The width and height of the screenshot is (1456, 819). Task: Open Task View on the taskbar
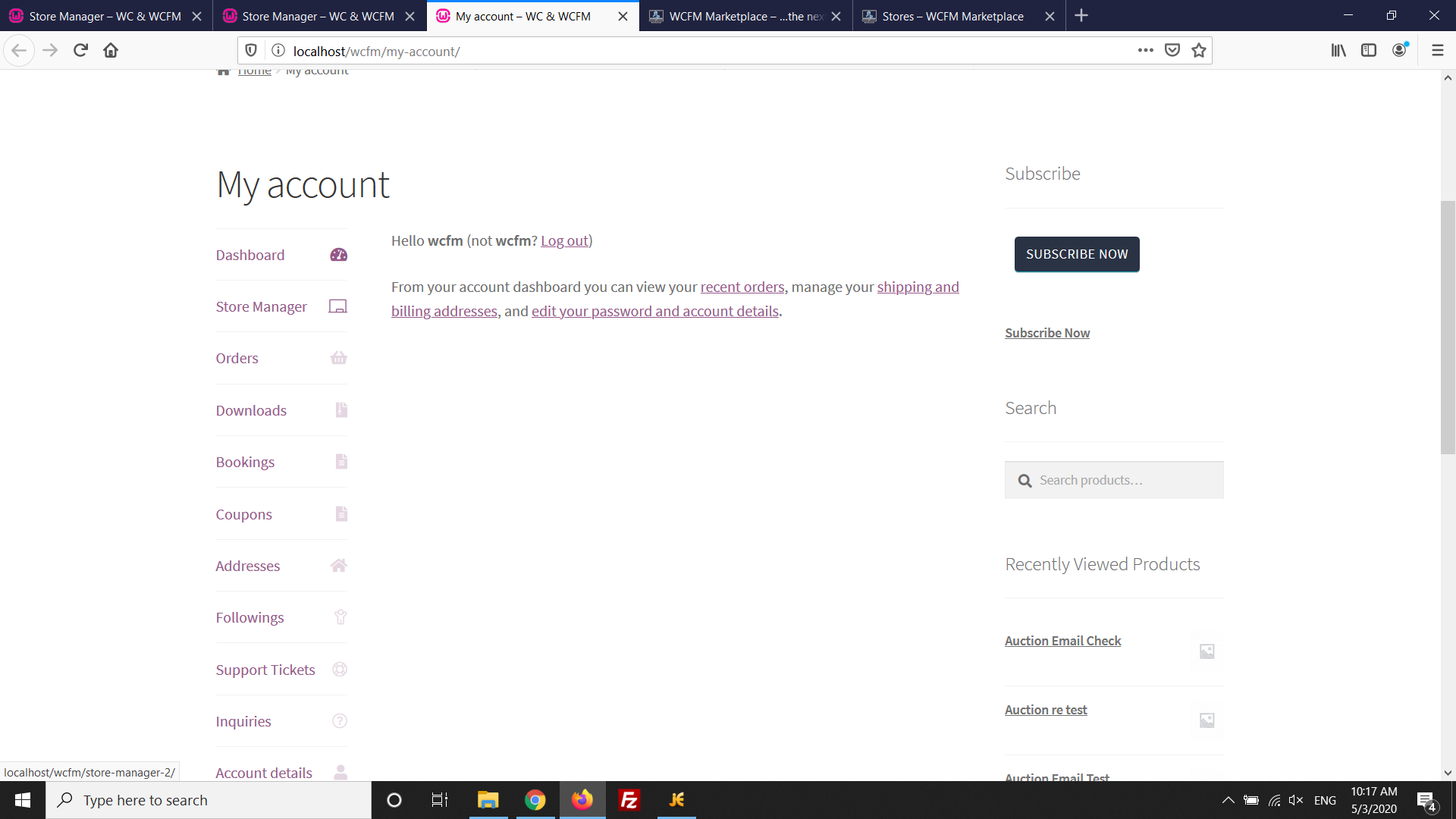[440, 800]
